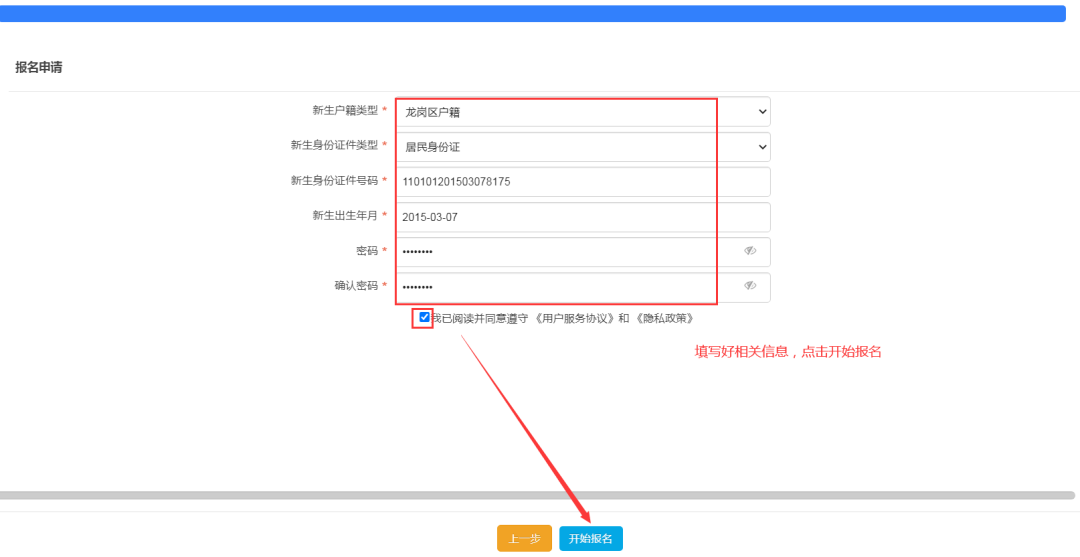Open the 新生户籍类型 dropdown
Viewport: 1080px width, 557px height.
pyautogui.click(x=583, y=112)
